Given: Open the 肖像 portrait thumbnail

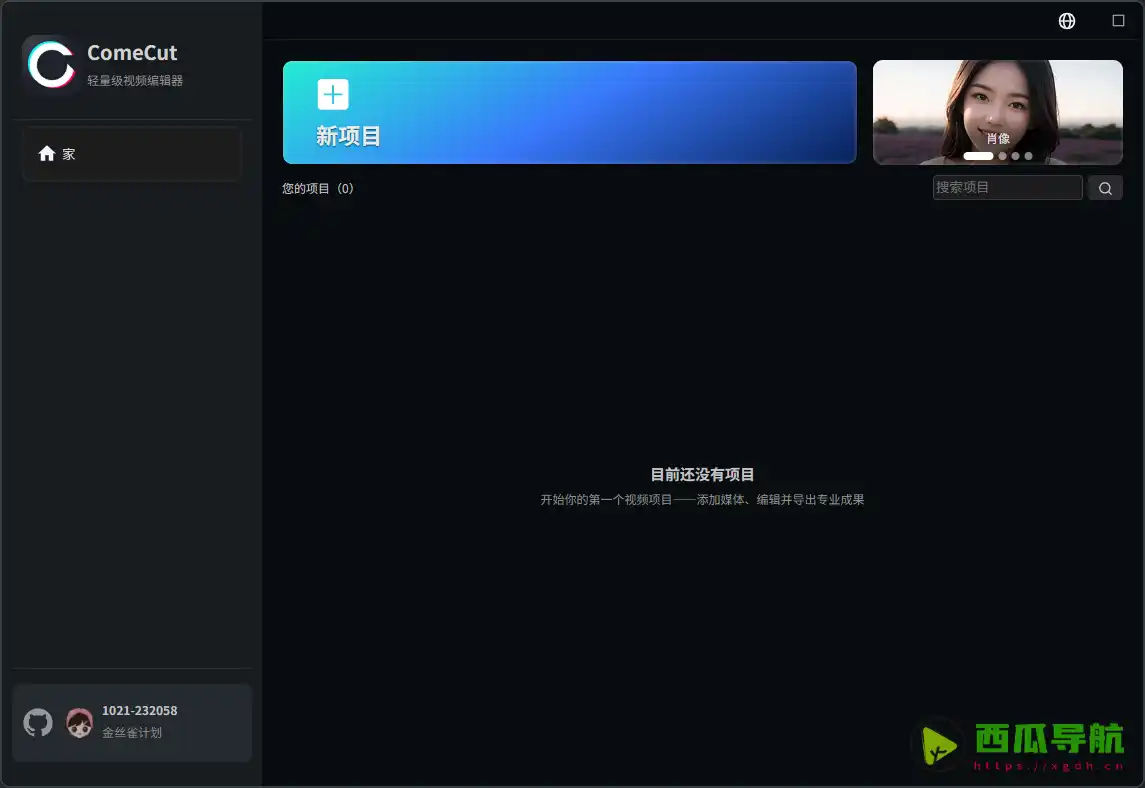Looking at the screenshot, I should (997, 112).
